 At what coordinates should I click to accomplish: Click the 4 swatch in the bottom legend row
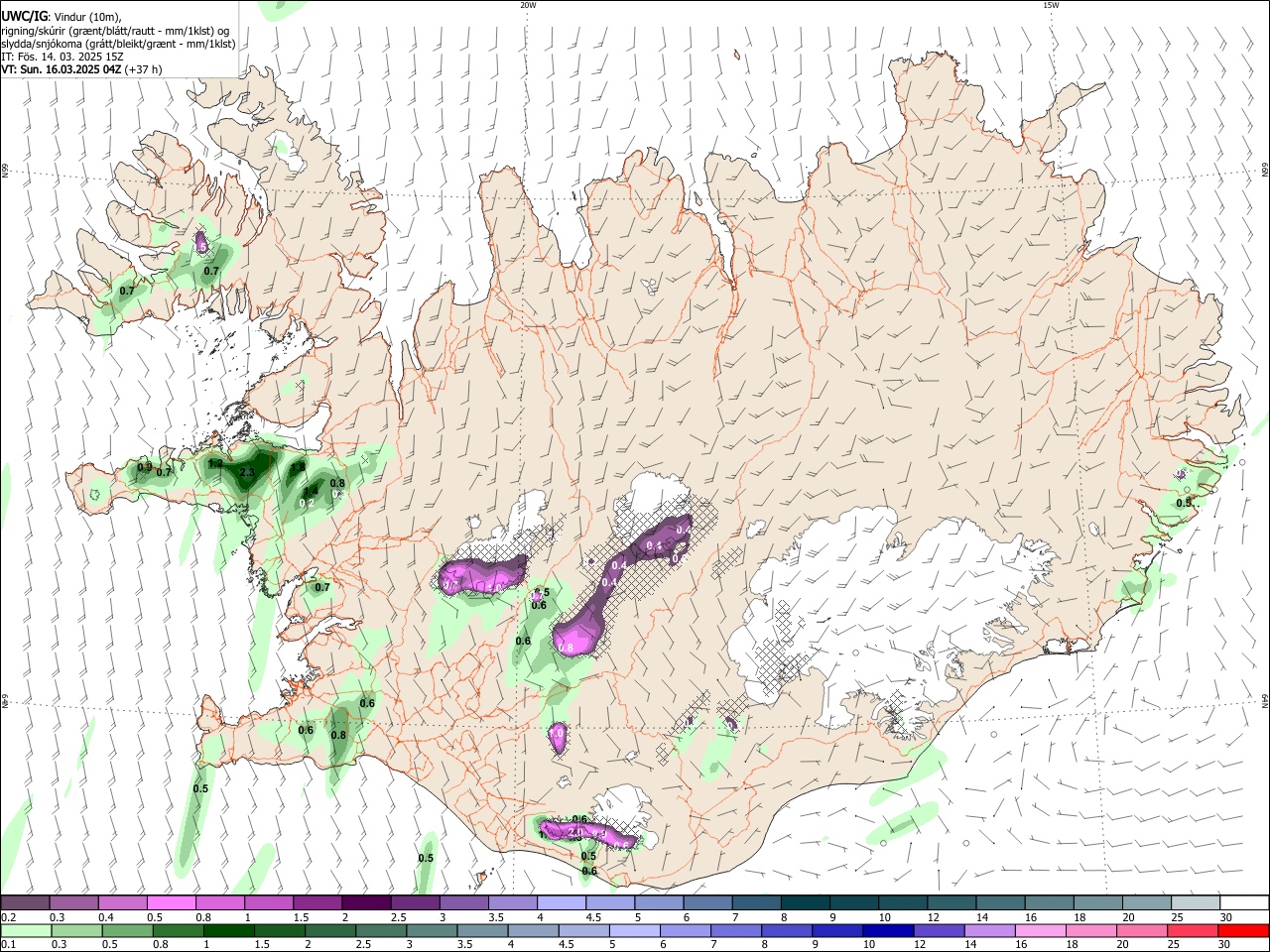click(x=532, y=930)
